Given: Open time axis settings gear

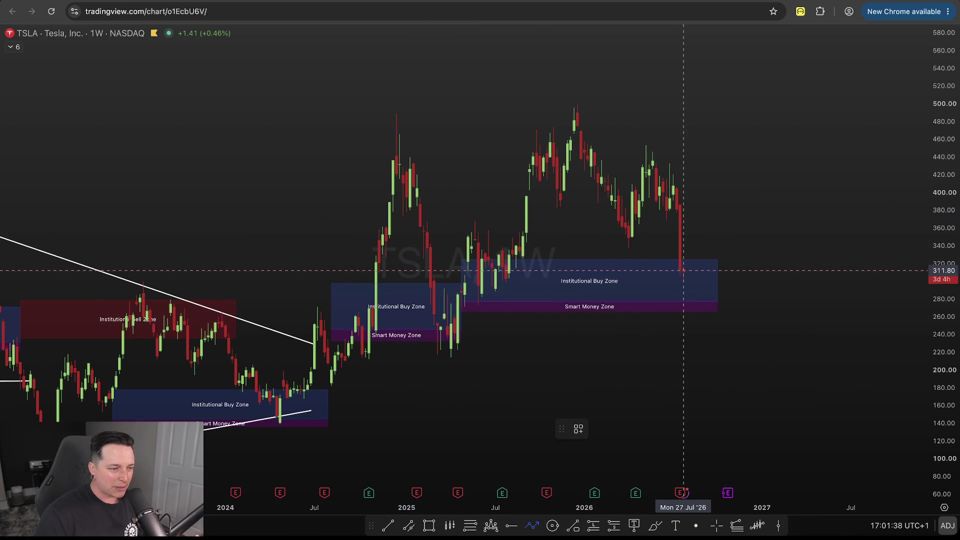Looking at the screenshot, I should click(944, 508).
